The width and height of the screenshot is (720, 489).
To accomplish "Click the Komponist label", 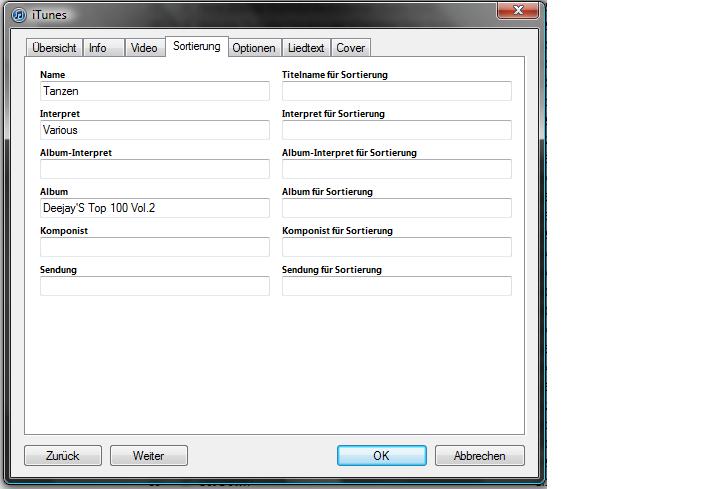I will coord(64,230).
